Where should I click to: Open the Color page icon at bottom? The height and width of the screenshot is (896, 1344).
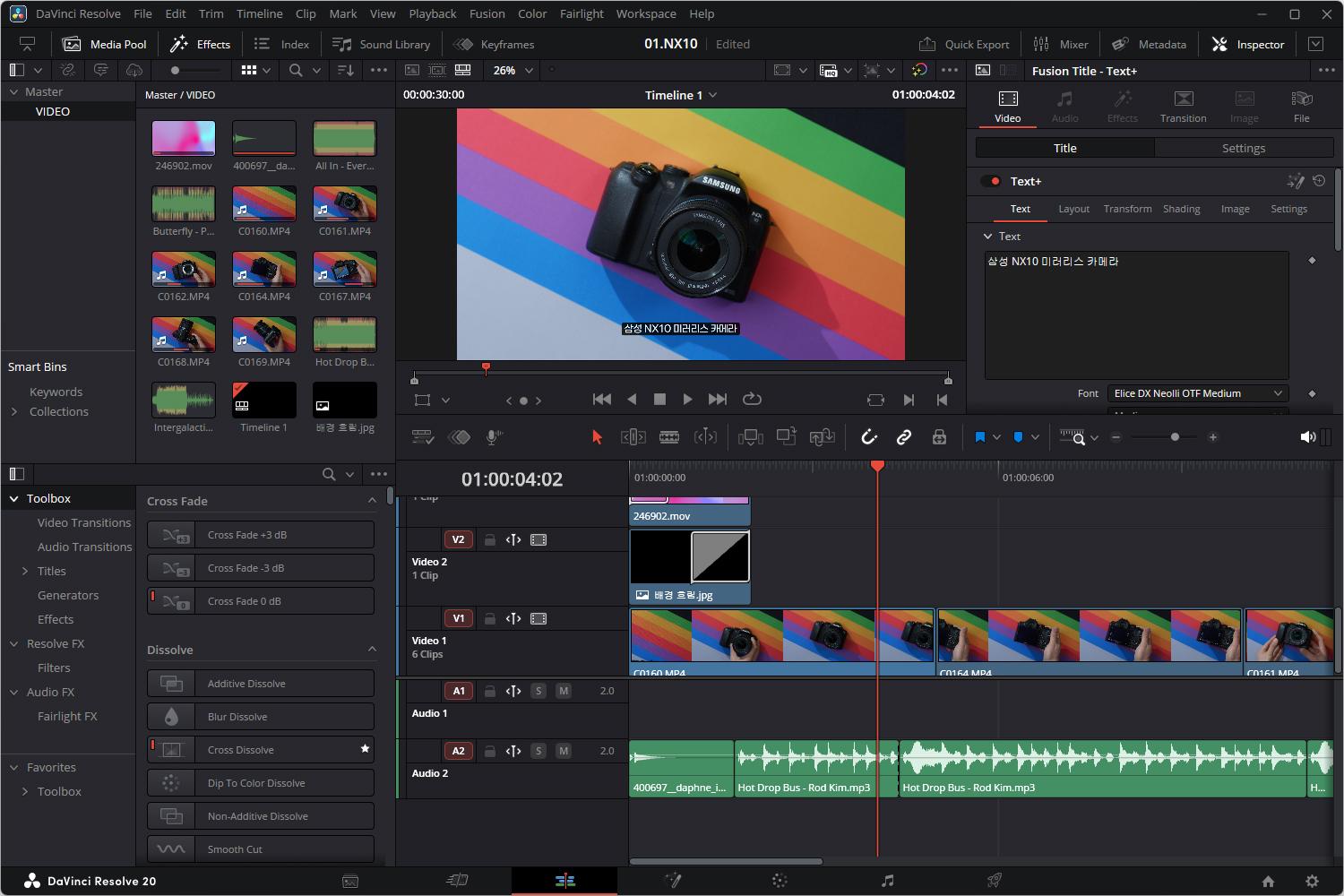coord(780,881)
